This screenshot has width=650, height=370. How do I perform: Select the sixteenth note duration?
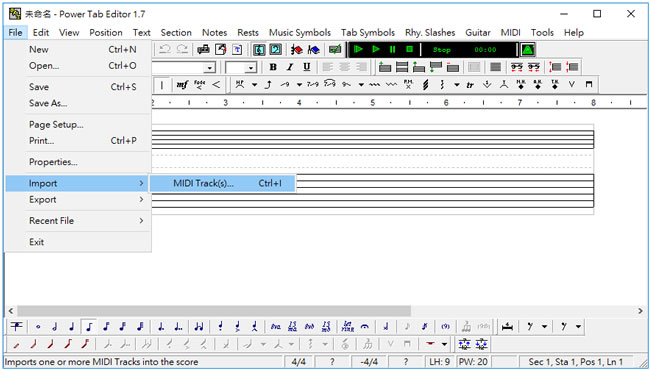point(106,327)
